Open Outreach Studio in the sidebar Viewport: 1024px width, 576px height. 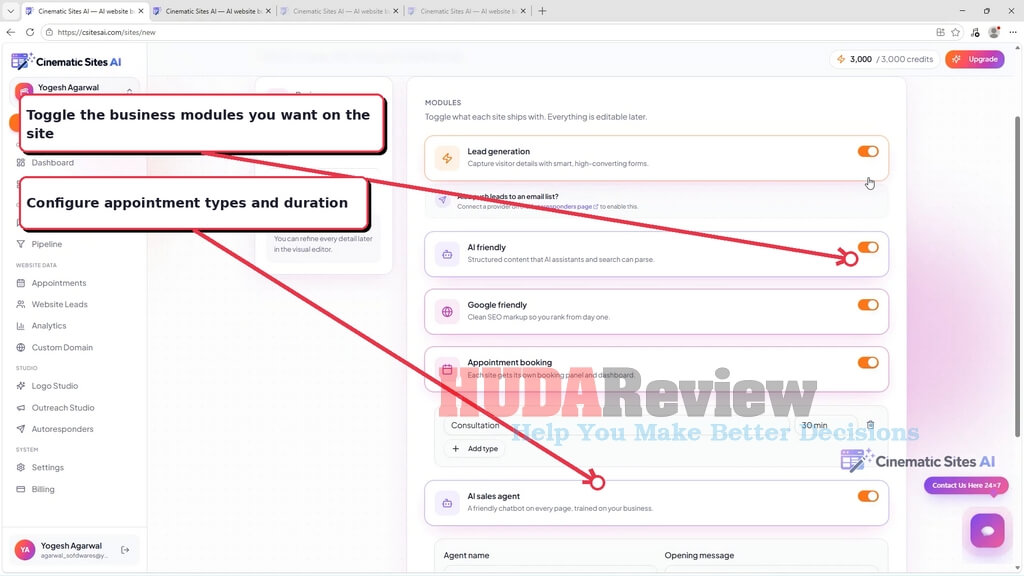pos(63,408)
